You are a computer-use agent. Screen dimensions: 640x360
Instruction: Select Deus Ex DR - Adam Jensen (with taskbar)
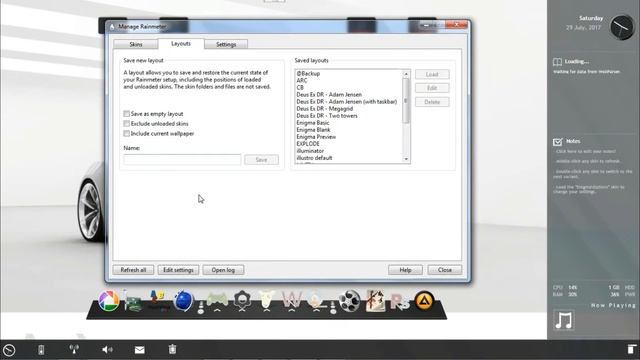pos(347,102)
